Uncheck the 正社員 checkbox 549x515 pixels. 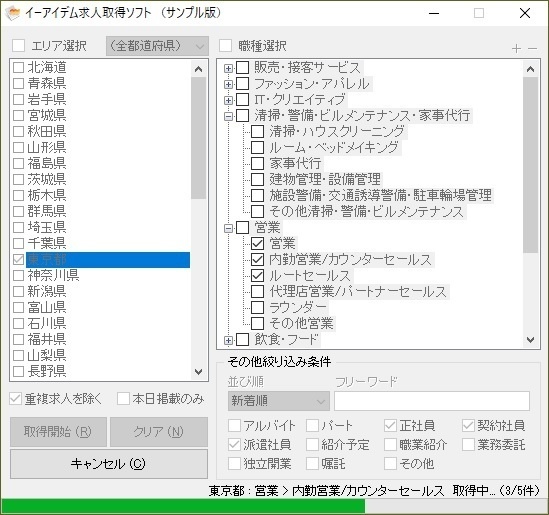click(390, 426)
